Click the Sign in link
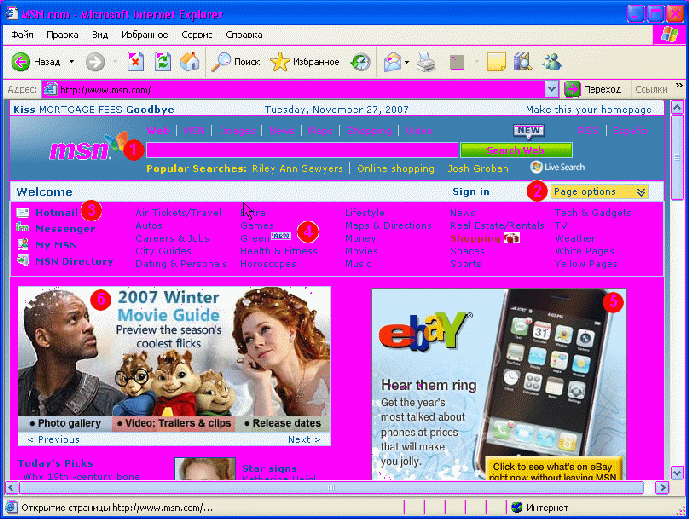689x519 pixels. 471,192
